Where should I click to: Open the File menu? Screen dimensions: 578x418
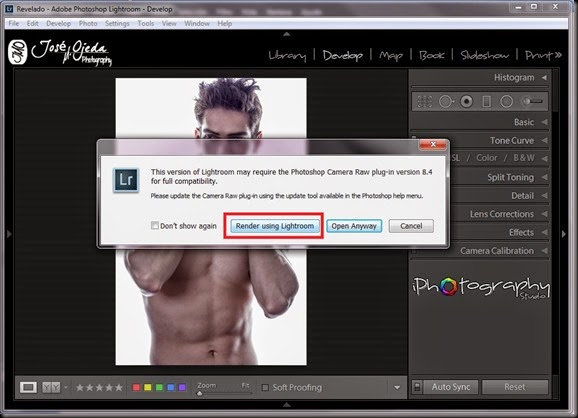pyautogui.click(x=14, y=23)
